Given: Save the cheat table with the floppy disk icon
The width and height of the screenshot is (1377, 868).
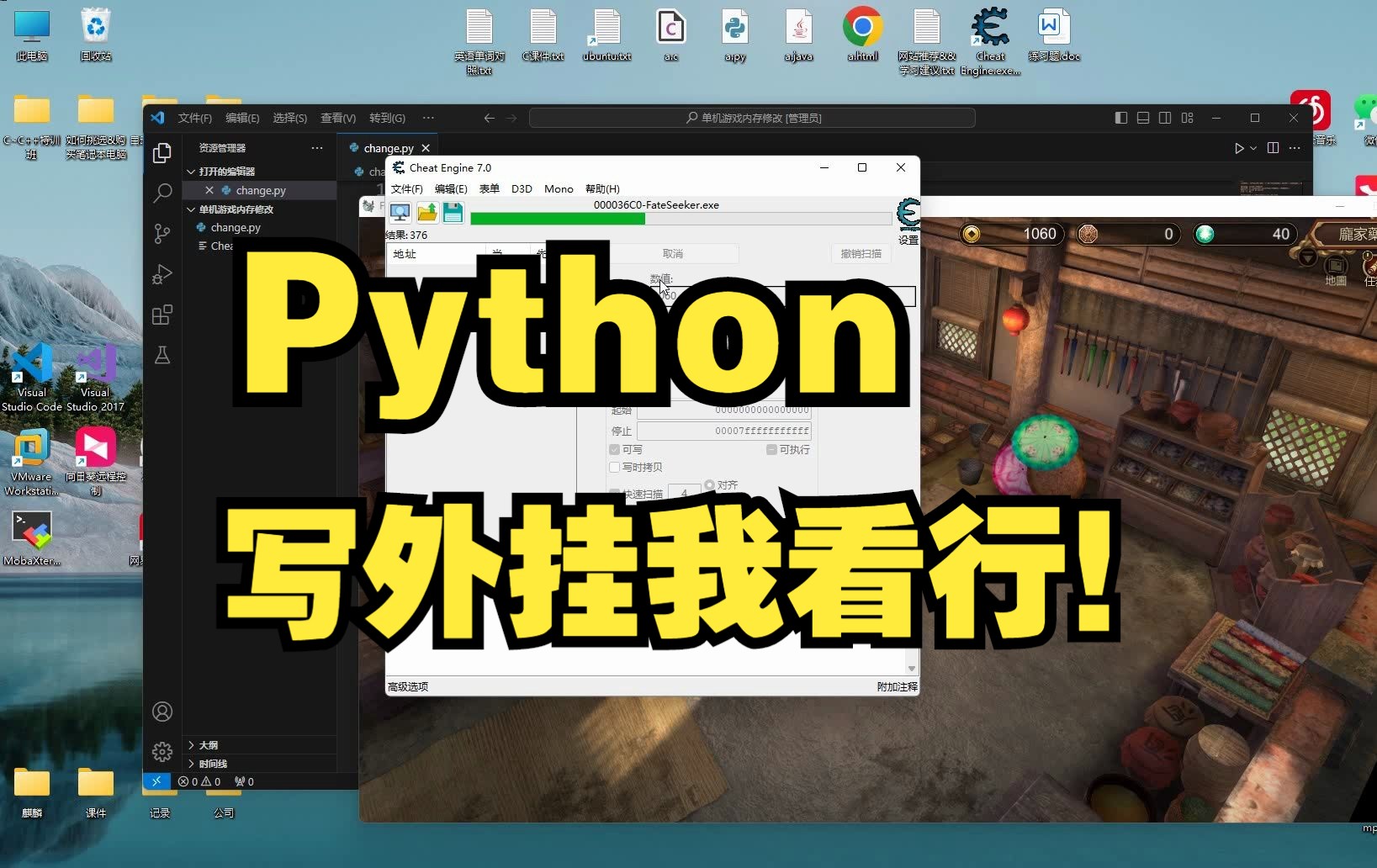Looking at the screenshot, I should coord(453,212).
